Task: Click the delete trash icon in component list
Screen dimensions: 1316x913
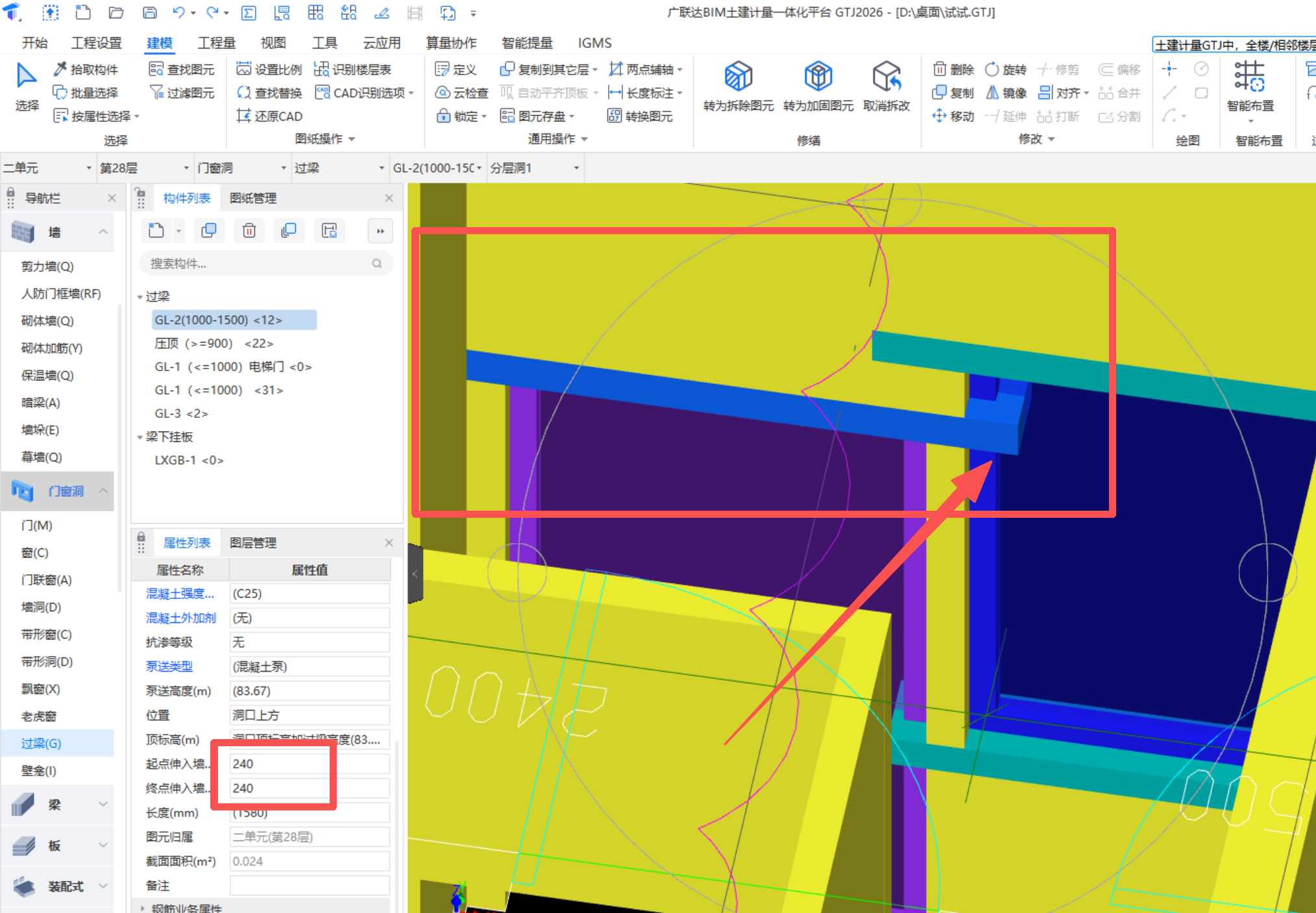Action: (x=249, y=231)
